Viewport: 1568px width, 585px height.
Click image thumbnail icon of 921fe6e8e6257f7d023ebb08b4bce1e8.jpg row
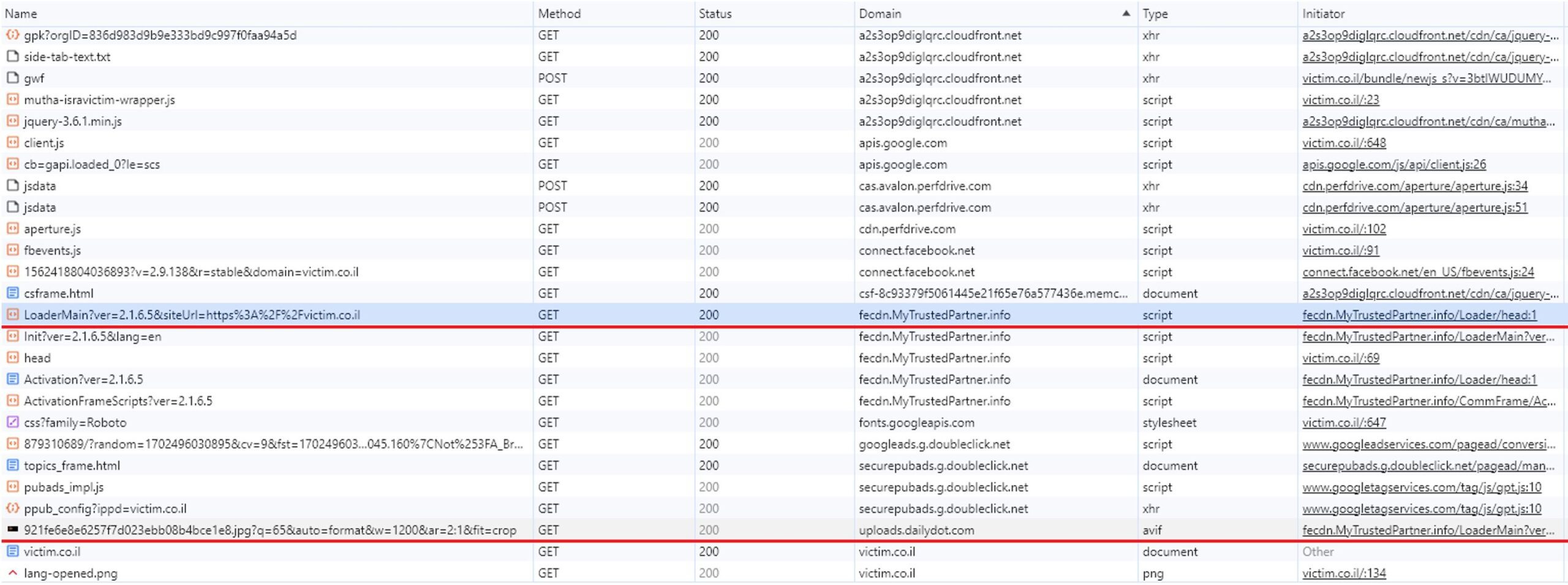tap(12, 529)
